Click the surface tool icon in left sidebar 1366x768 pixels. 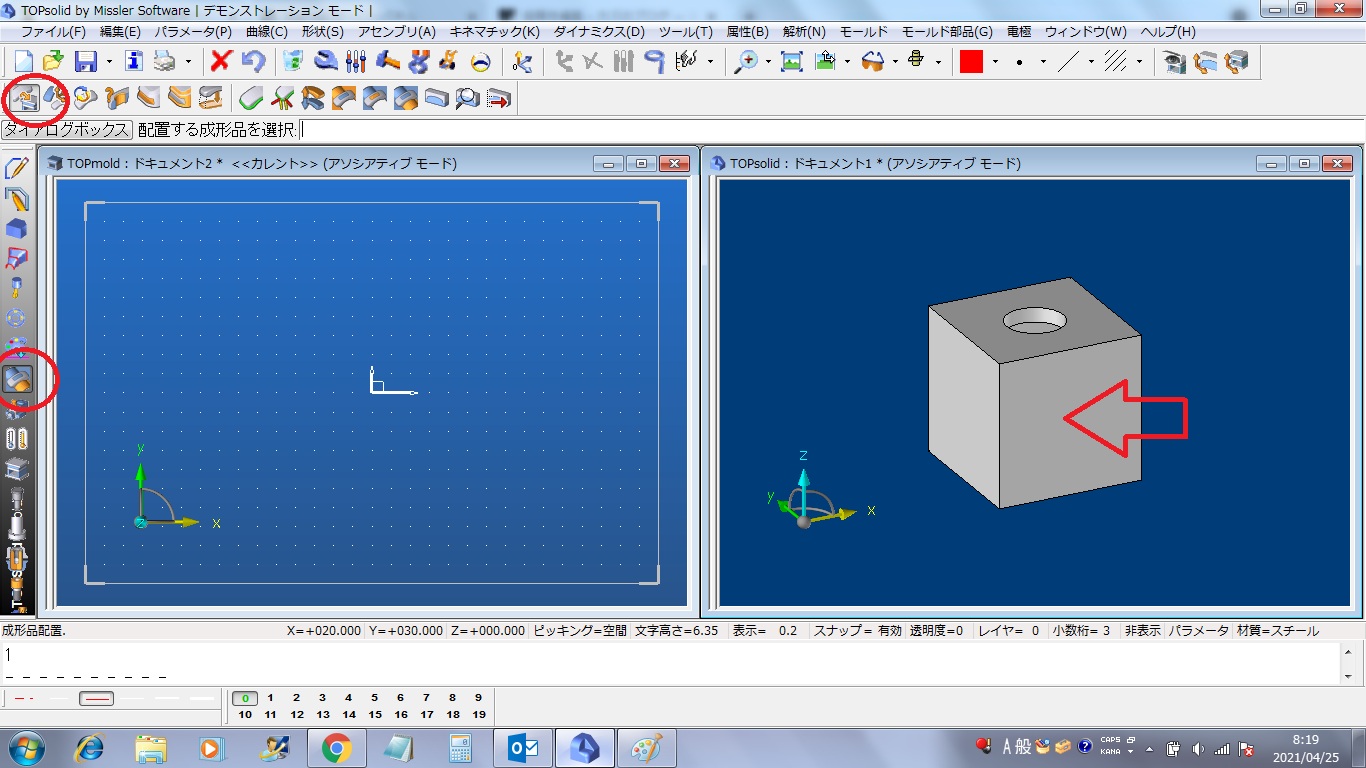coord(17,259)
